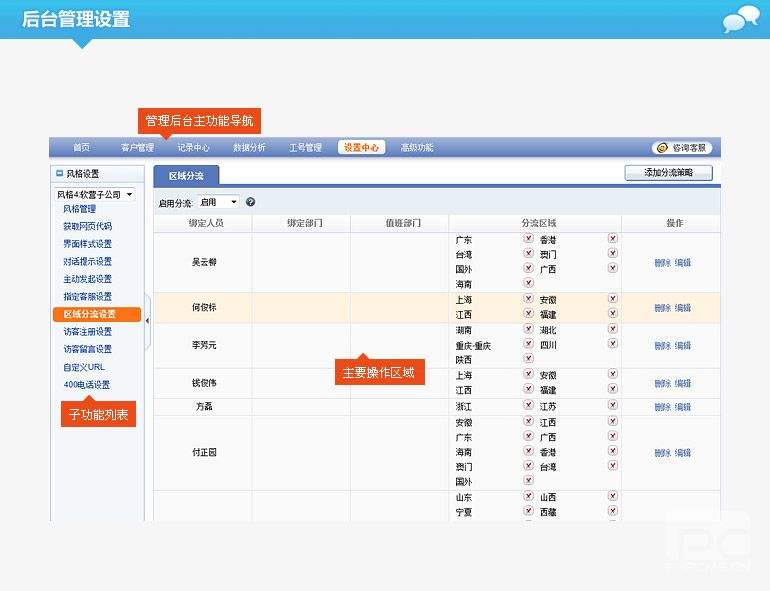This screenshot has width=770, height=591.
Task: Remove 陕西 region with its X icon
Action: 528,358
